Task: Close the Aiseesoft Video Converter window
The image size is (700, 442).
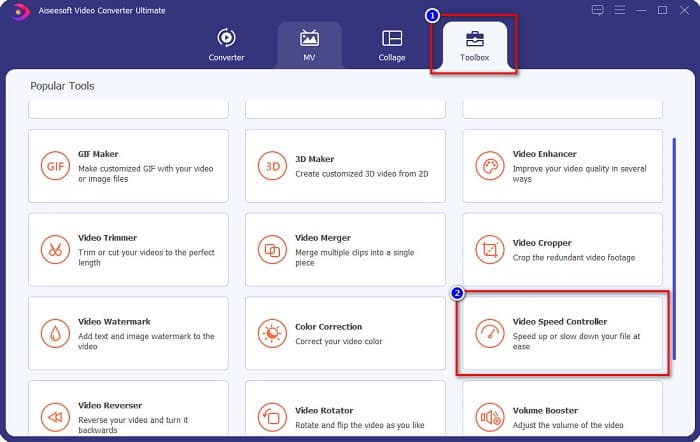Action: (x=684, y=10)
